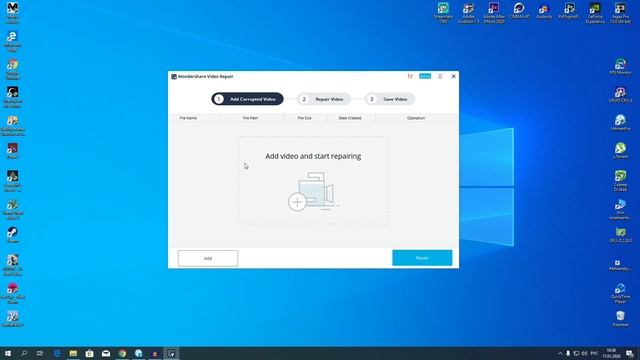The image size is (640, 360).
Task: Click the blue Repair button
Action: coord(422,258)
